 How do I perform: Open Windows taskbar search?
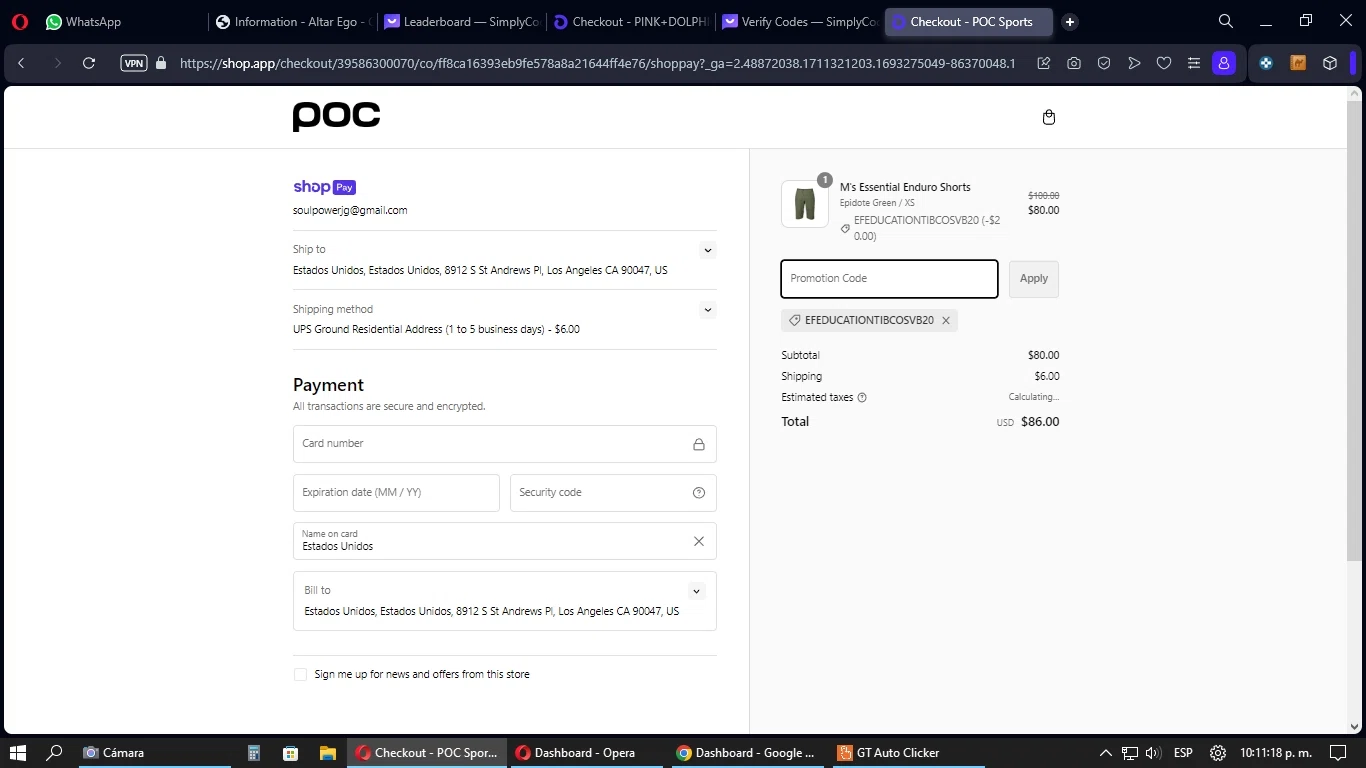click(x=55, y=753)
